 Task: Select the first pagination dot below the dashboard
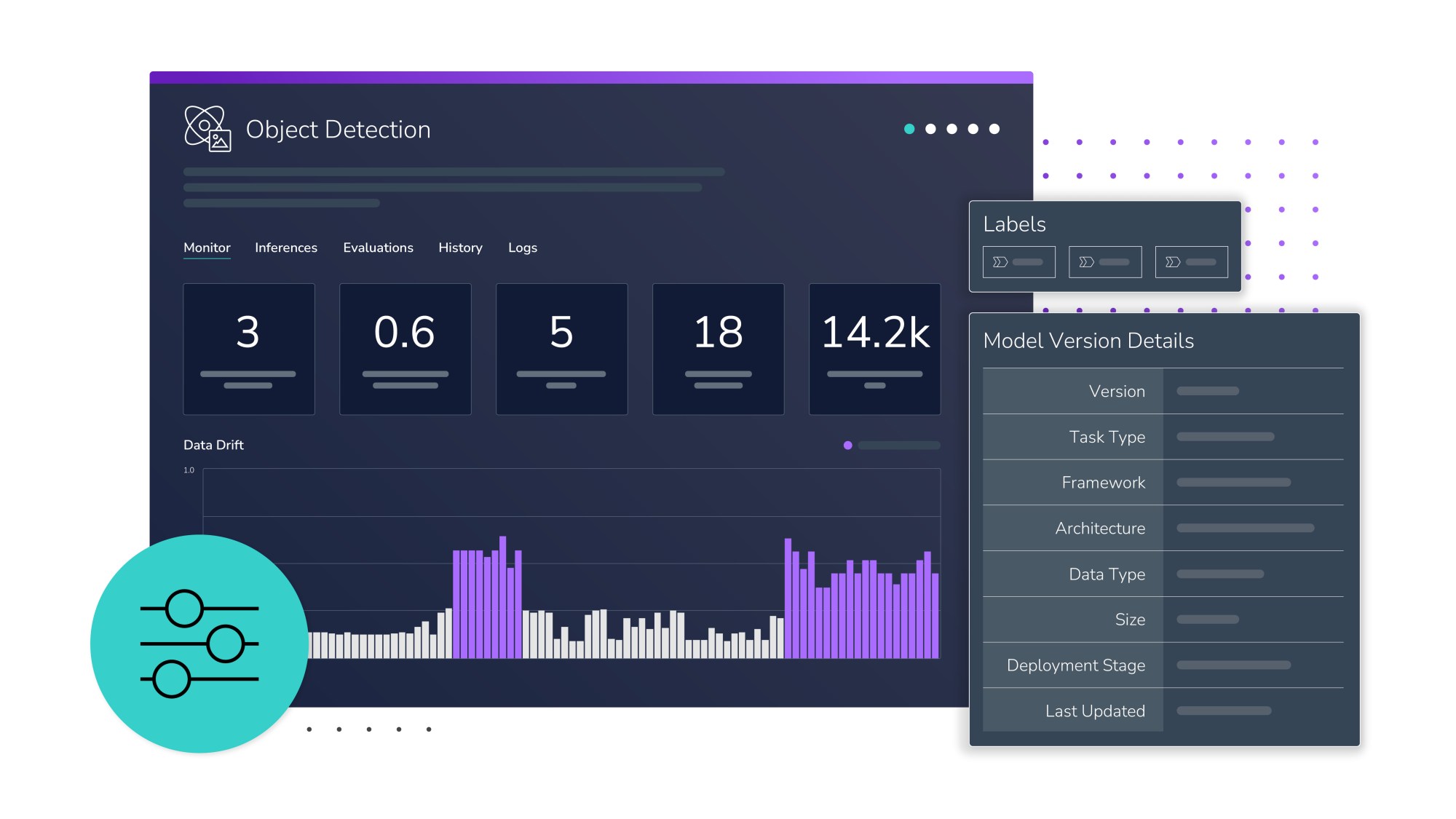click(x=308, y=728)
